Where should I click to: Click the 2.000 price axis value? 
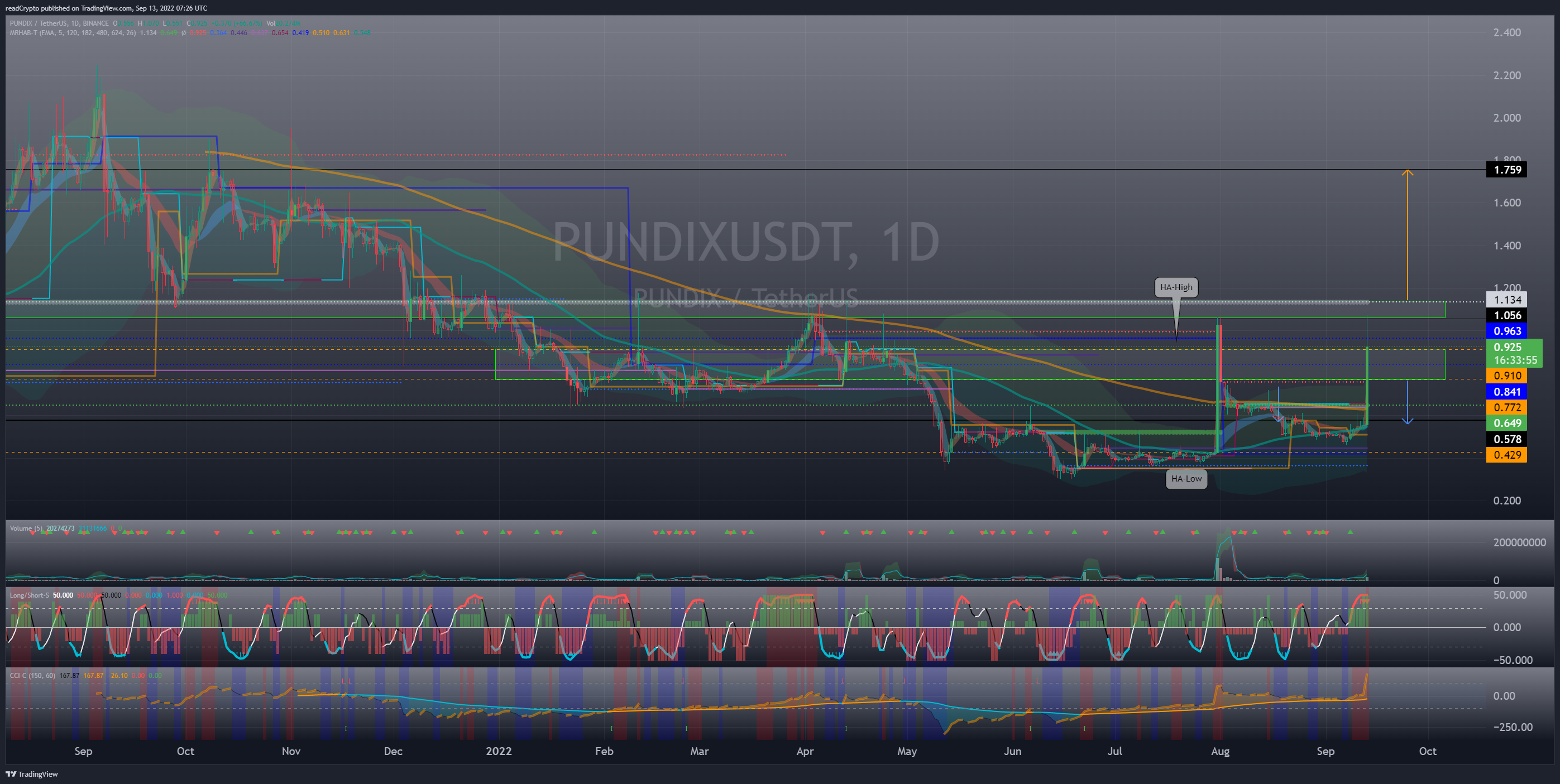[1506, 118]
